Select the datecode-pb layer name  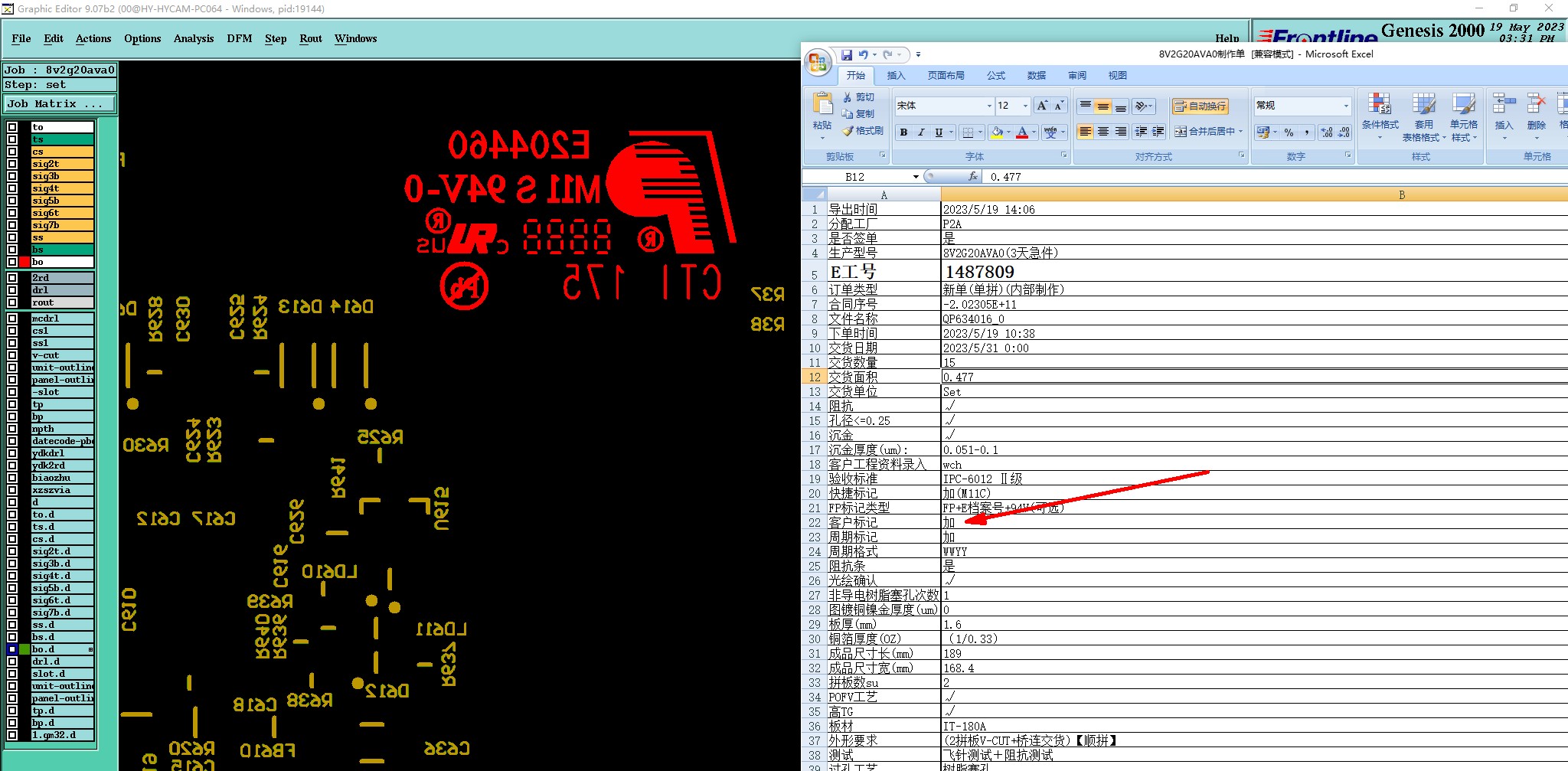coord(63,441)
